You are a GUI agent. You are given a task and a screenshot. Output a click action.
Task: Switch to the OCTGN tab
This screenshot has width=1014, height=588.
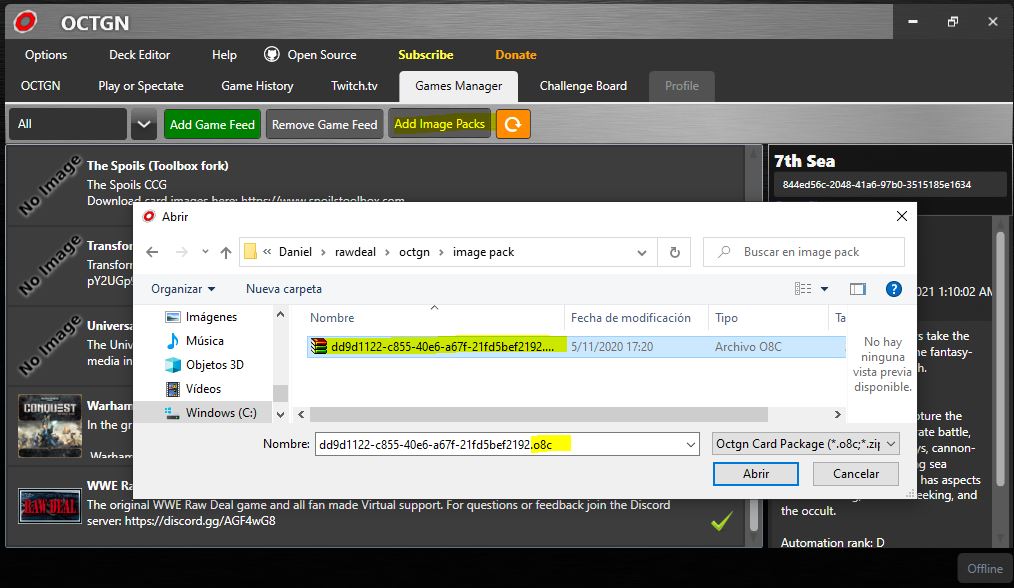pyautogui.click(x=41, y=86)
